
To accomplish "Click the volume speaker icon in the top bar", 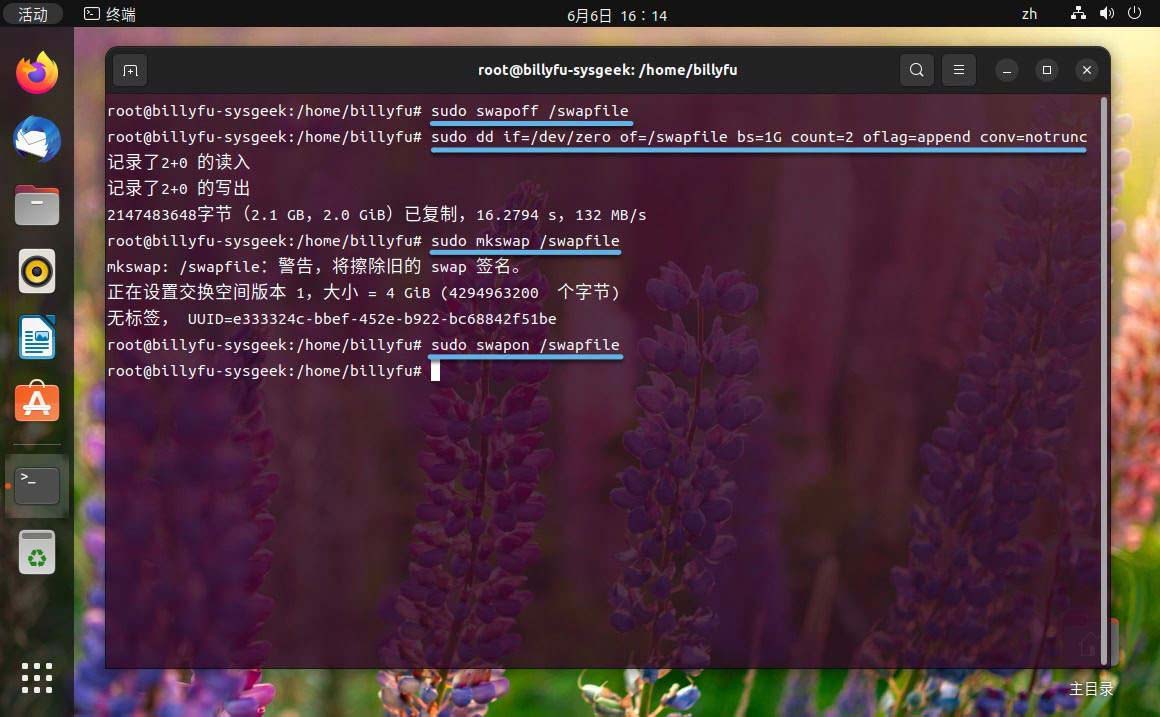I will pyautogui.click(x=1108, y=14).
